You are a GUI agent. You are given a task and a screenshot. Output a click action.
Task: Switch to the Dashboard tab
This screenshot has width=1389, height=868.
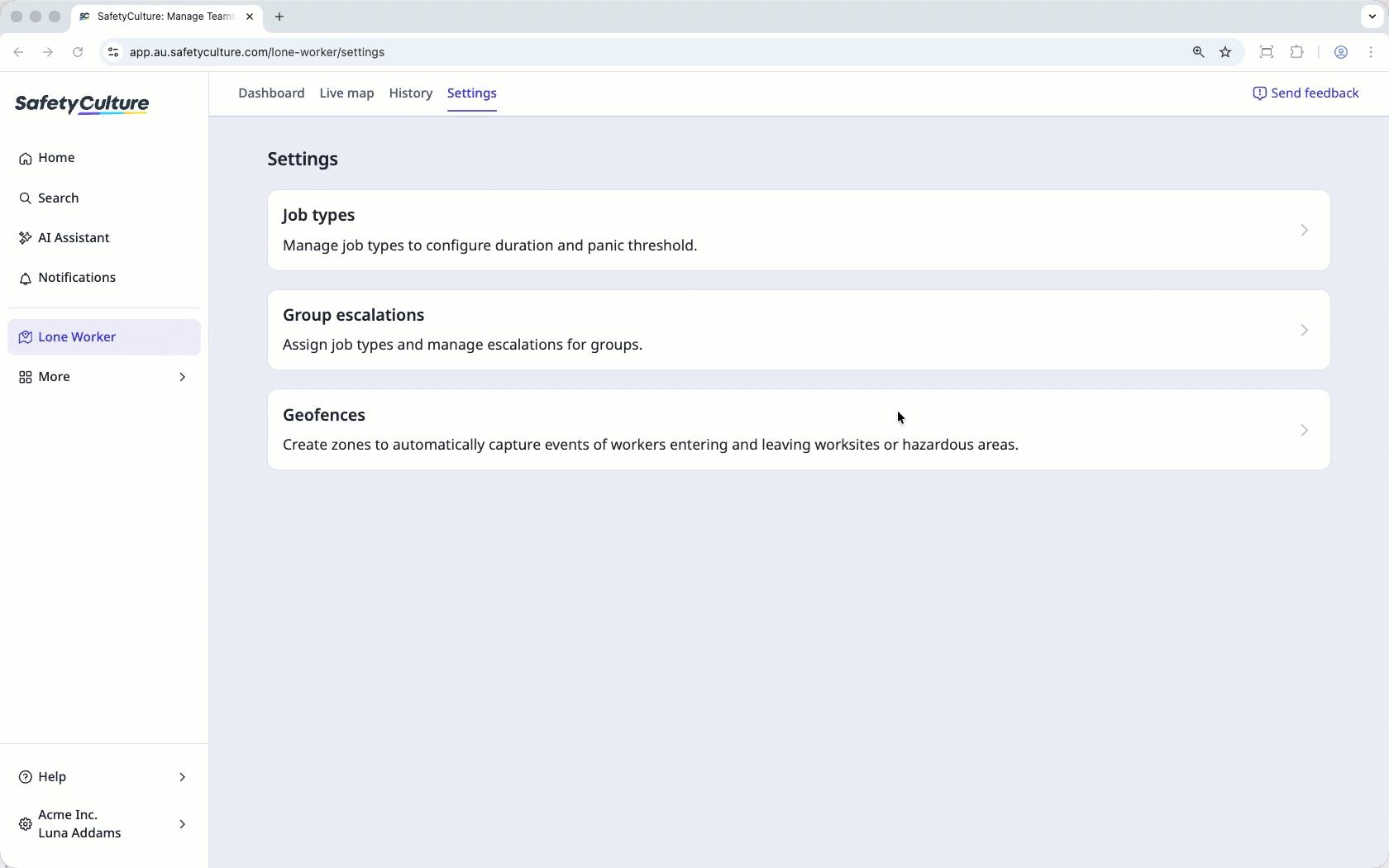[271, 93]
